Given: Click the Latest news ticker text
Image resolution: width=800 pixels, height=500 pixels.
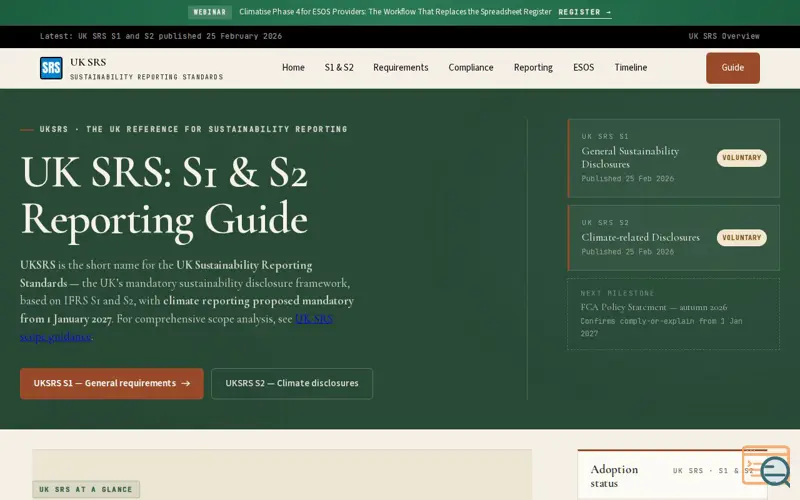Looking at the screenshot, I should click(x=161, y=36).
